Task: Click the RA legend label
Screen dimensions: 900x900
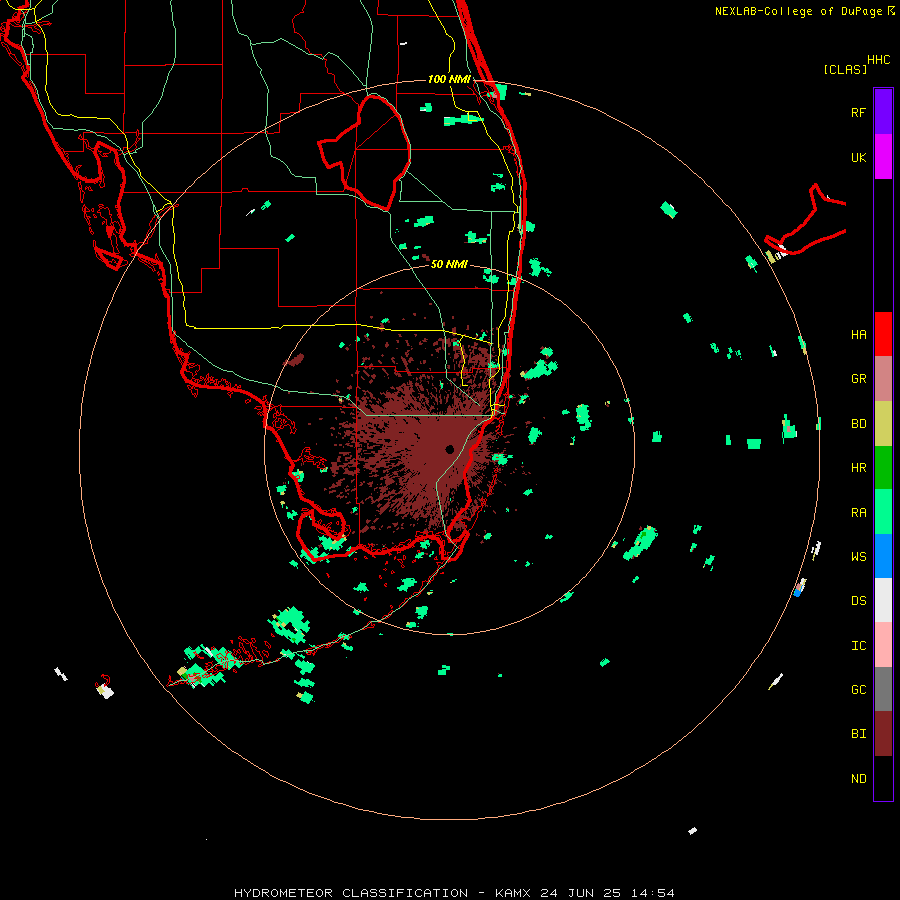Action: click(x=858, y=513)
